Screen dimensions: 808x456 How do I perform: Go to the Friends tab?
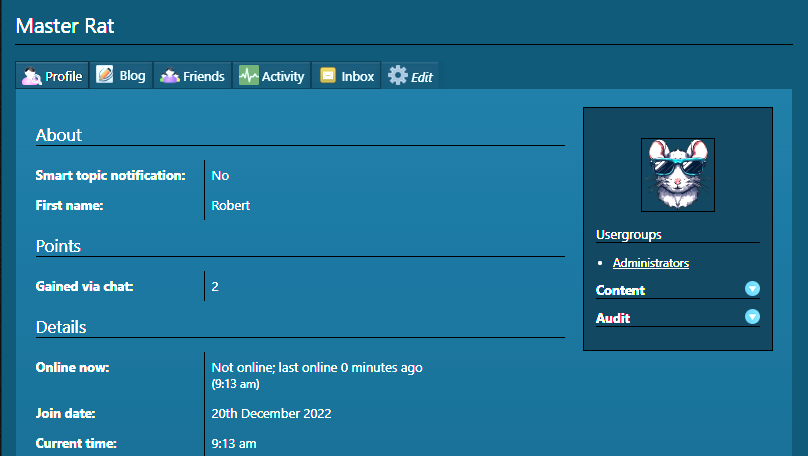tap(204, 77)
